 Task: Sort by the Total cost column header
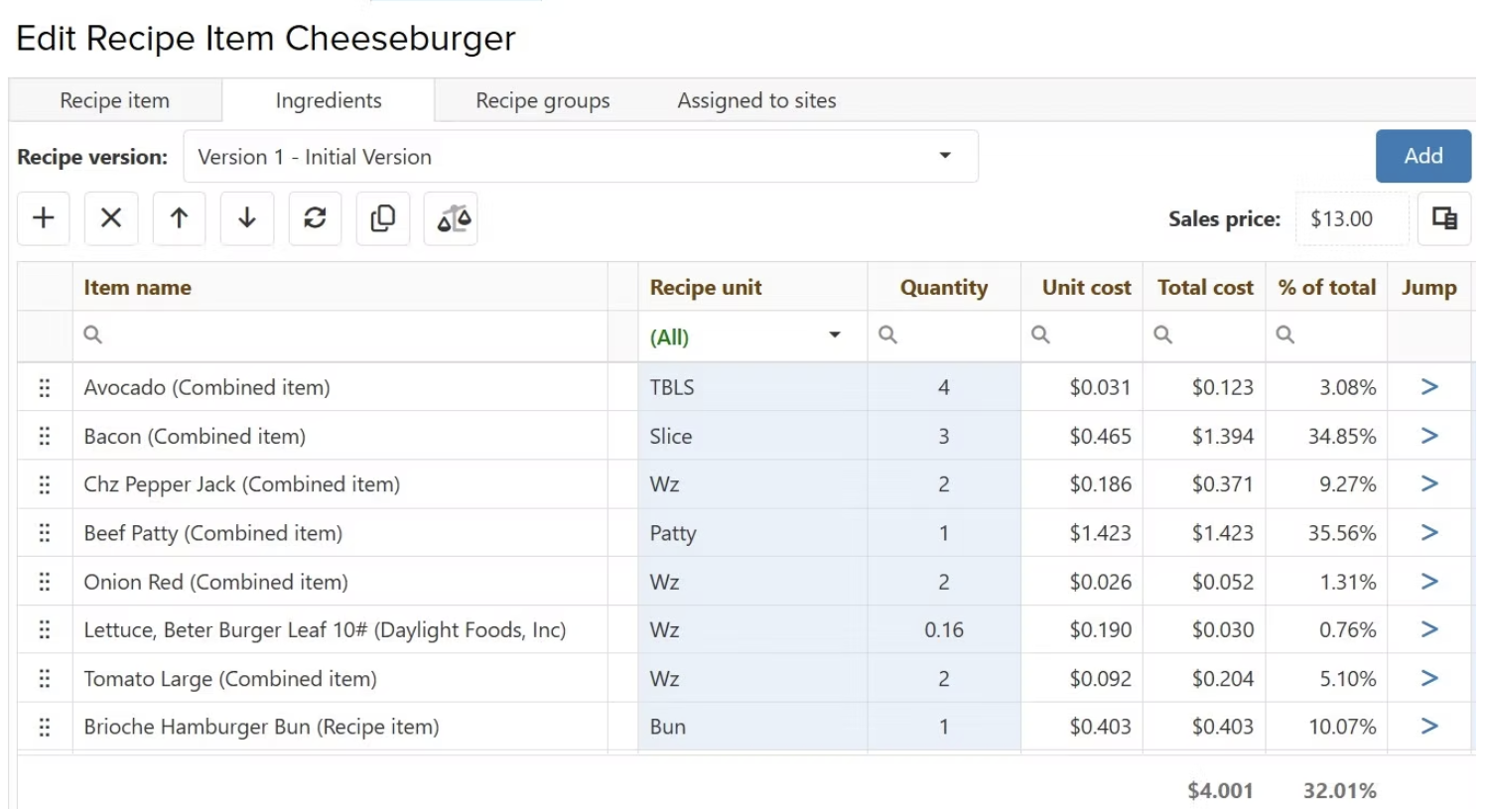[x=1204, y=288]
